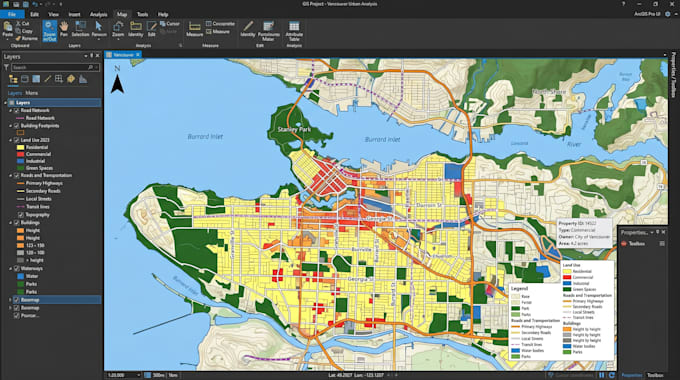Collapse the Land Use 2023 group

11,140
